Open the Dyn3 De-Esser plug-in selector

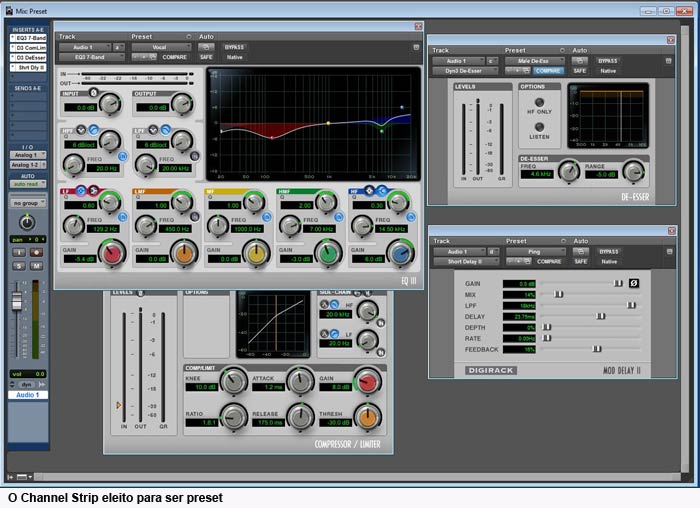[x=465, y=71]
